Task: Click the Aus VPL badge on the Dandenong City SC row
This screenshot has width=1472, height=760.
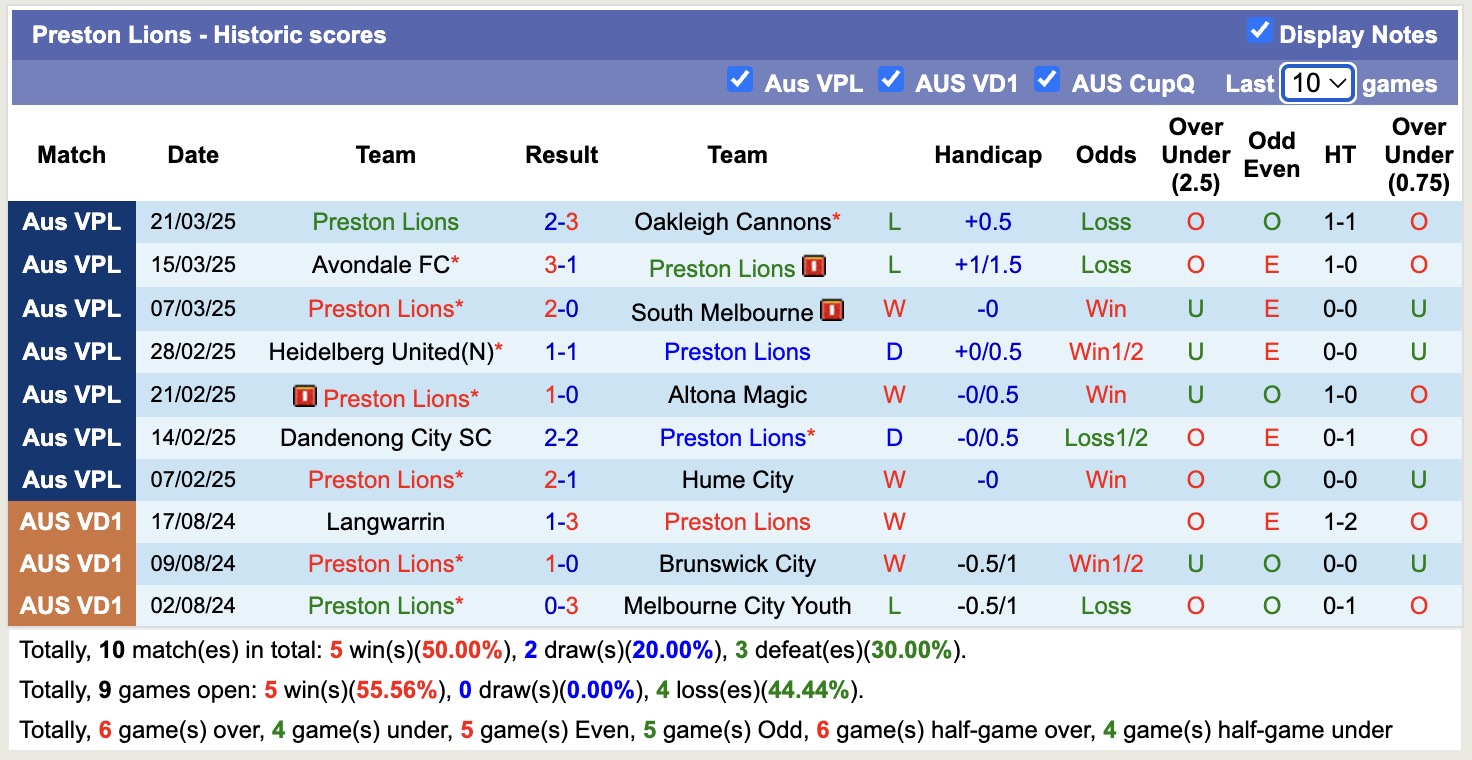Action: (x=71, y=437)
